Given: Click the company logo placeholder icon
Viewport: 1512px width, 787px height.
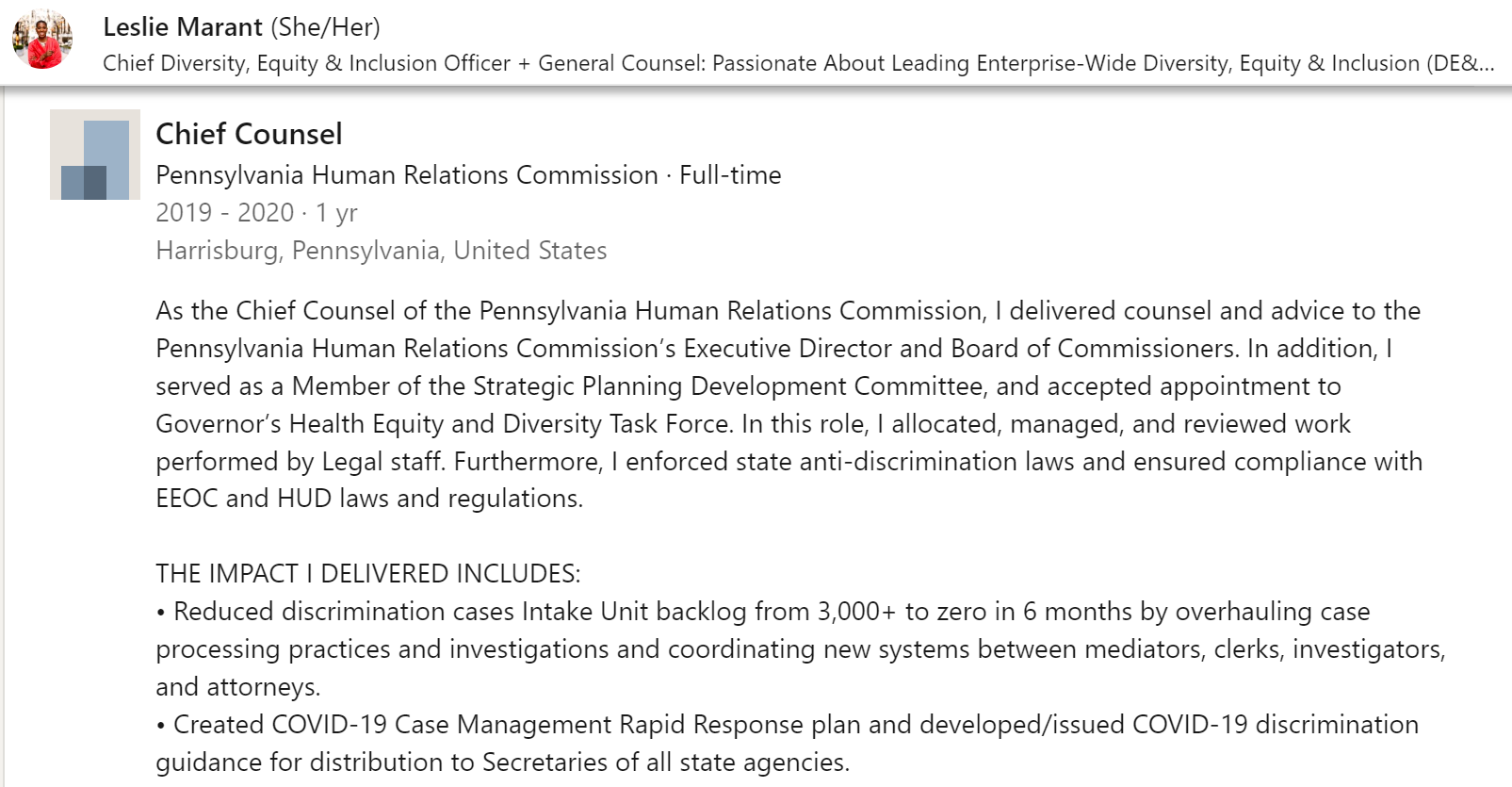Looking at the screenshot, I should 95,155.
